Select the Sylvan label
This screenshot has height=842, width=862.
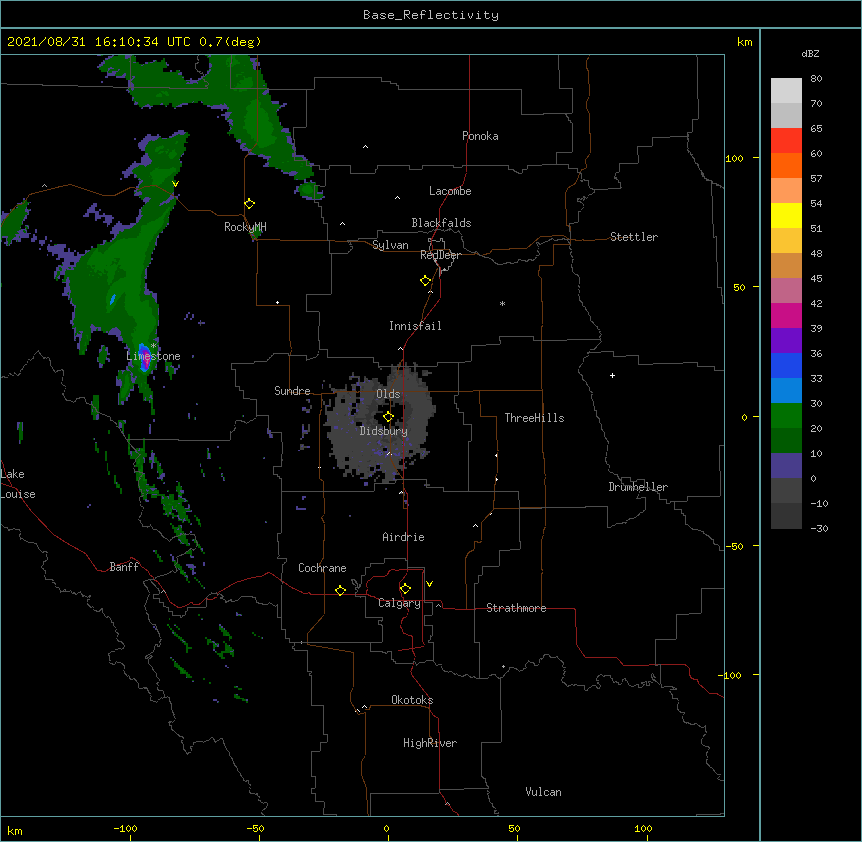click(x=390, y=245)
